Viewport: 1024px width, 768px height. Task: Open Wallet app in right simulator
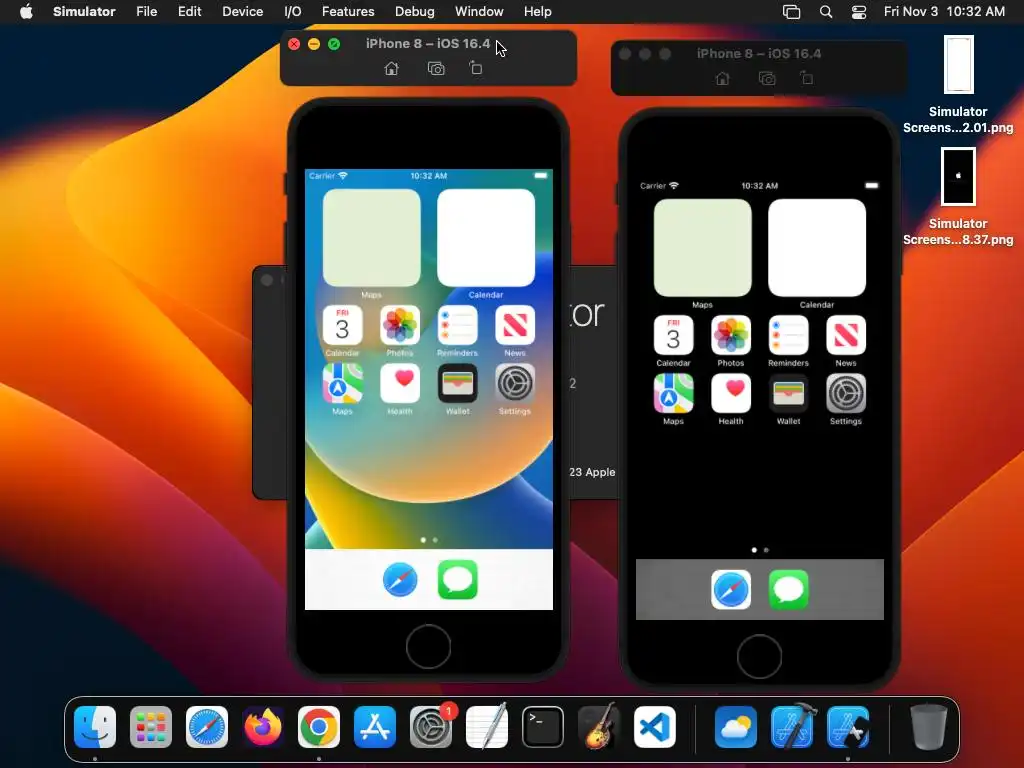[x=788, y=393]
